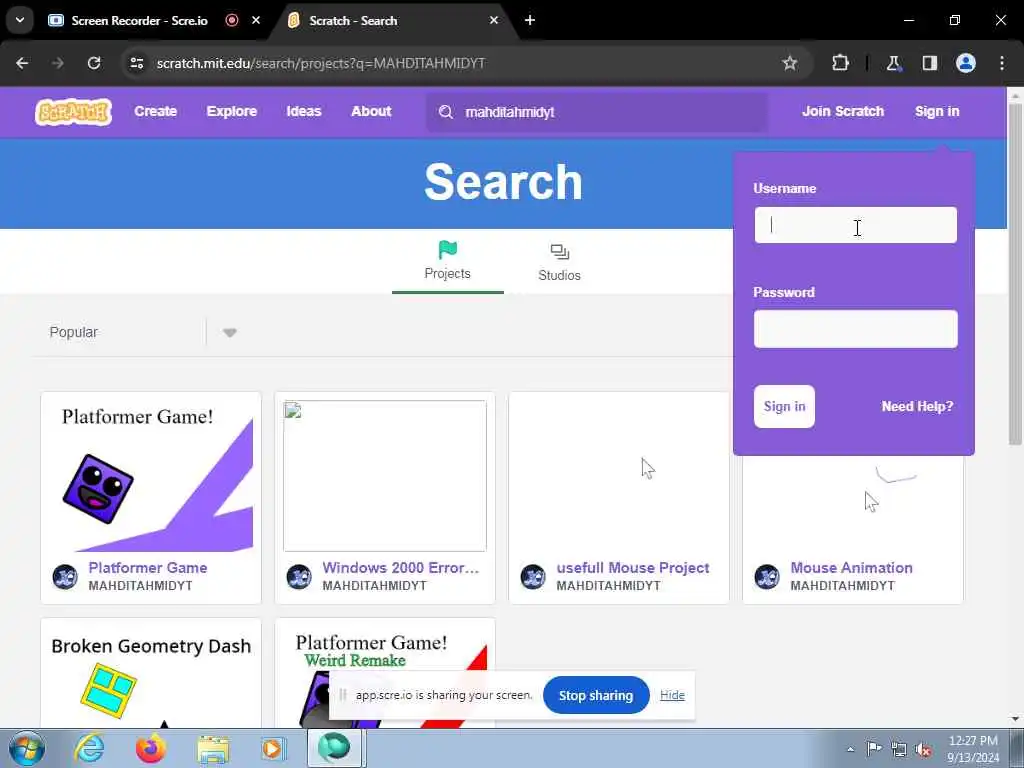Launch Firefox from taskbar
The image size is (1024, 768).
tap(151, 748)
